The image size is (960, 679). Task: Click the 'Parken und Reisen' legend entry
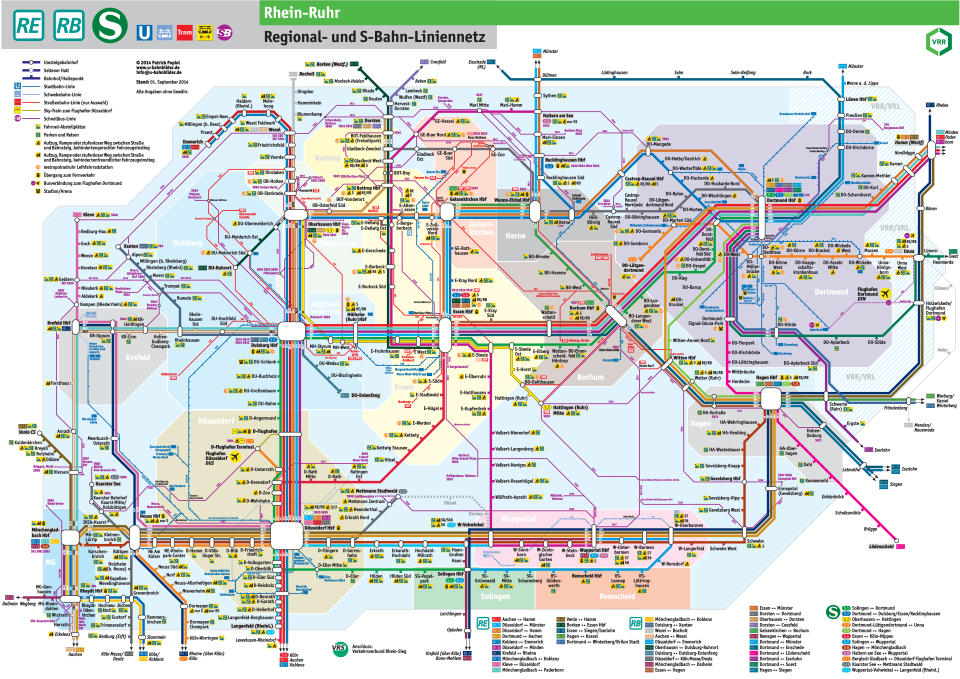[61, 135]
